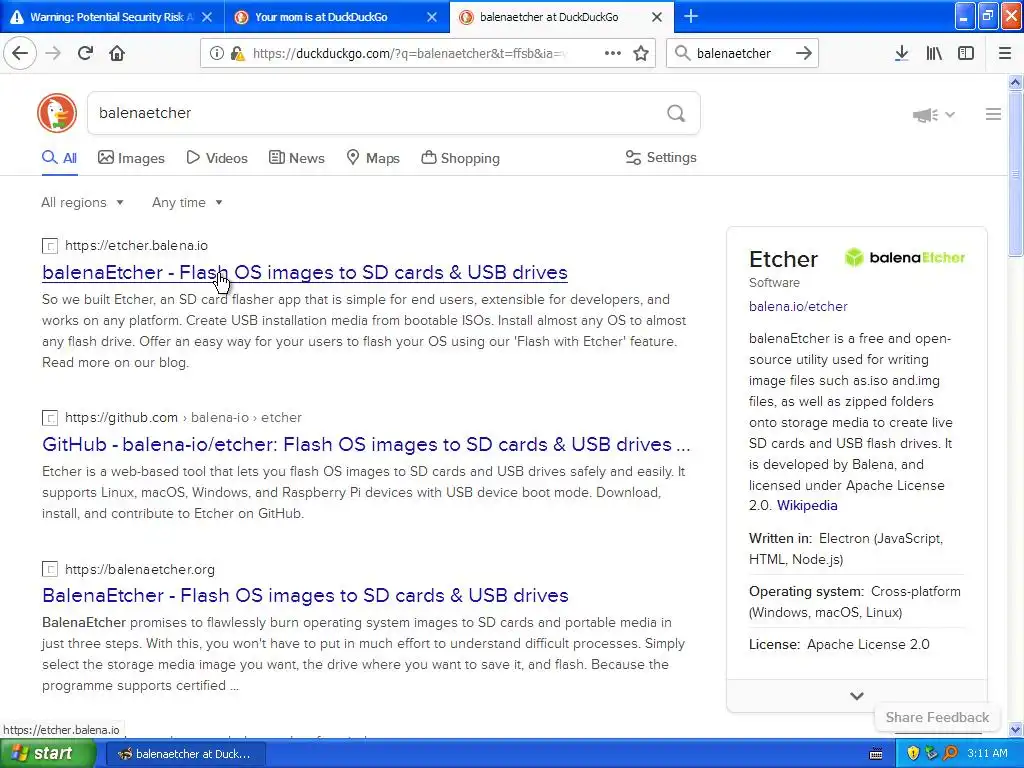1024x768 pixels.
Task: Click the scrollbar down arrow
Action: [x=1015, y=729]
